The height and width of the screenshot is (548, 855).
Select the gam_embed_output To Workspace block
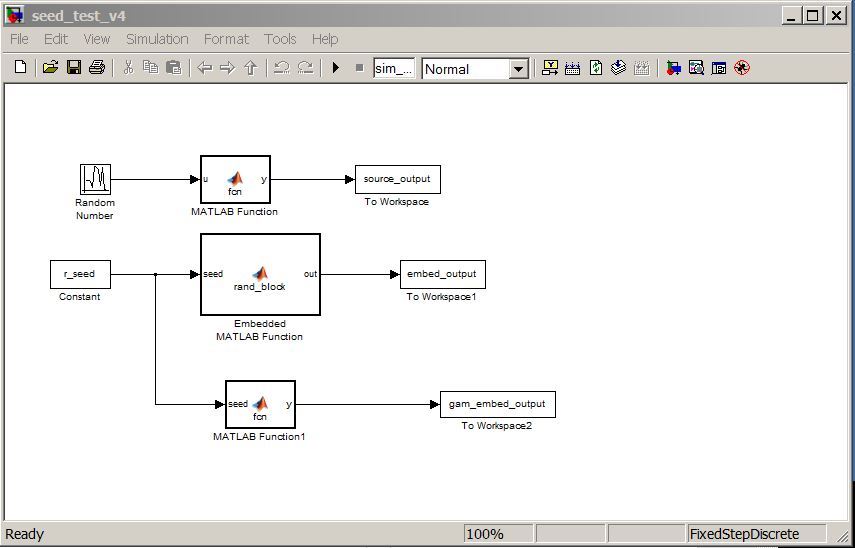pyautogui.click(x=497, y=405)
